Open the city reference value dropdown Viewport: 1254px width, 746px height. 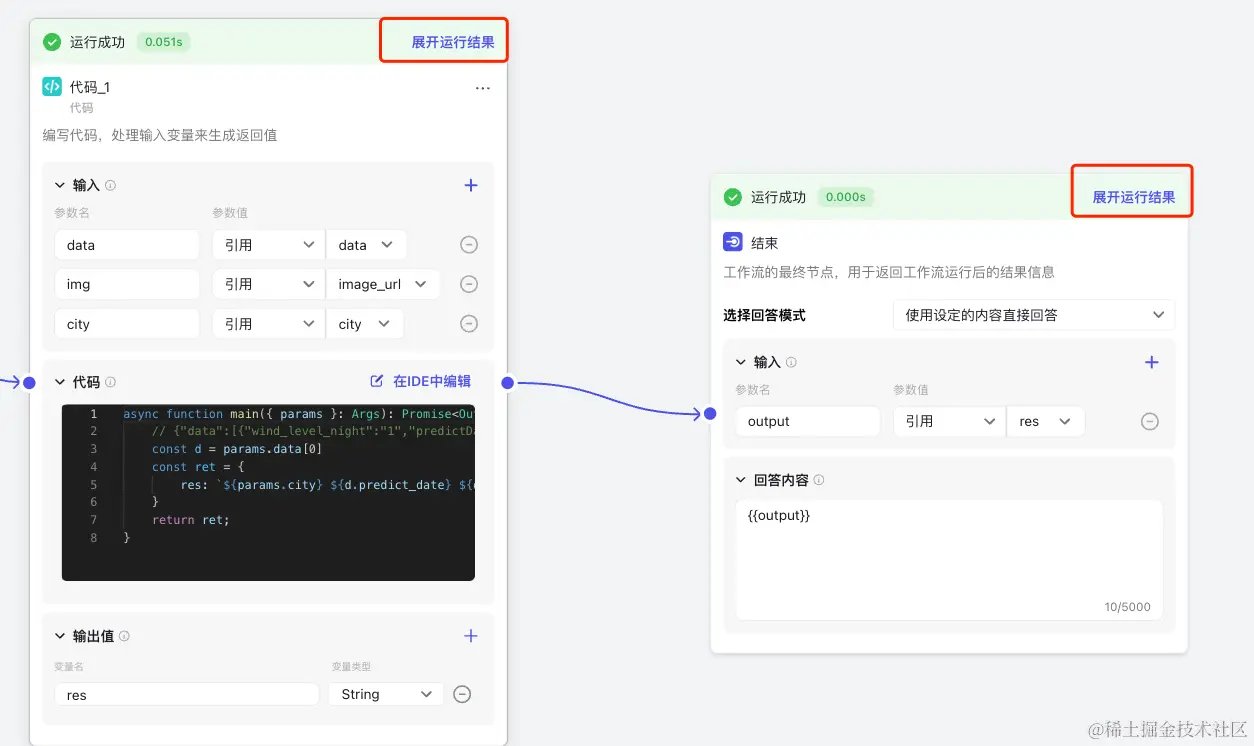pyautogui.click(x=365, y=324)
